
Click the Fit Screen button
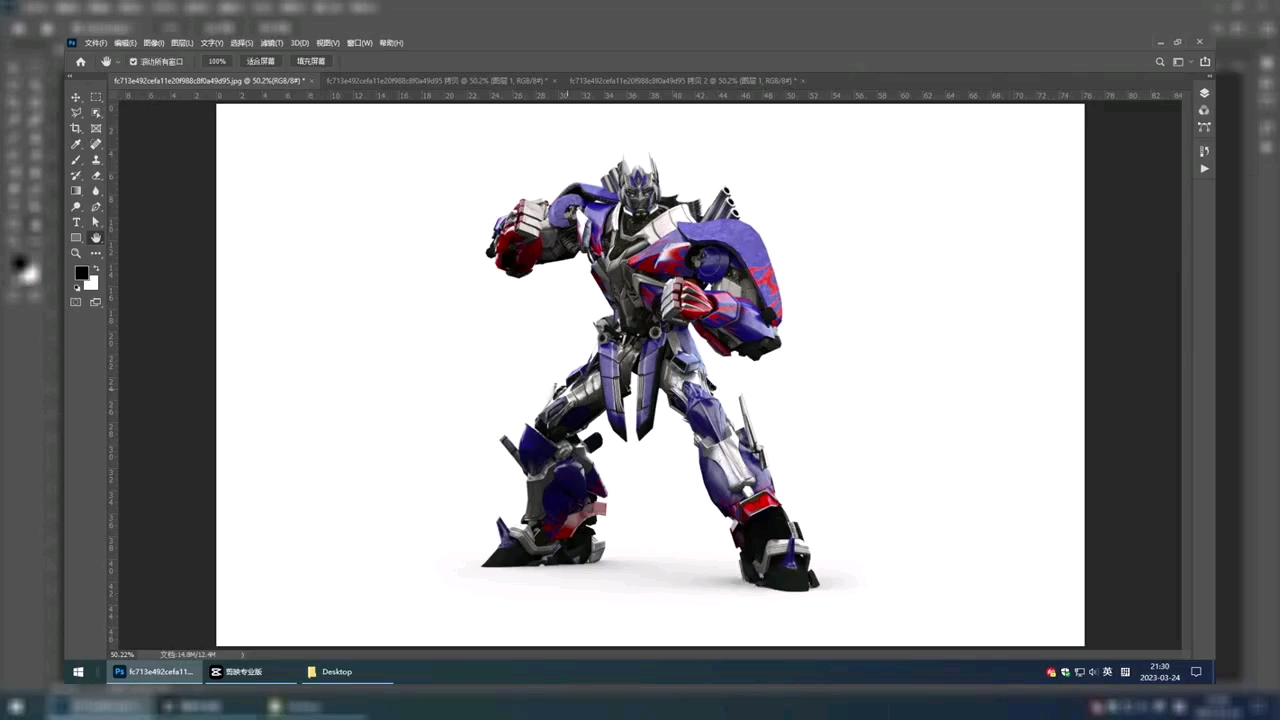(x=261, y=62)
